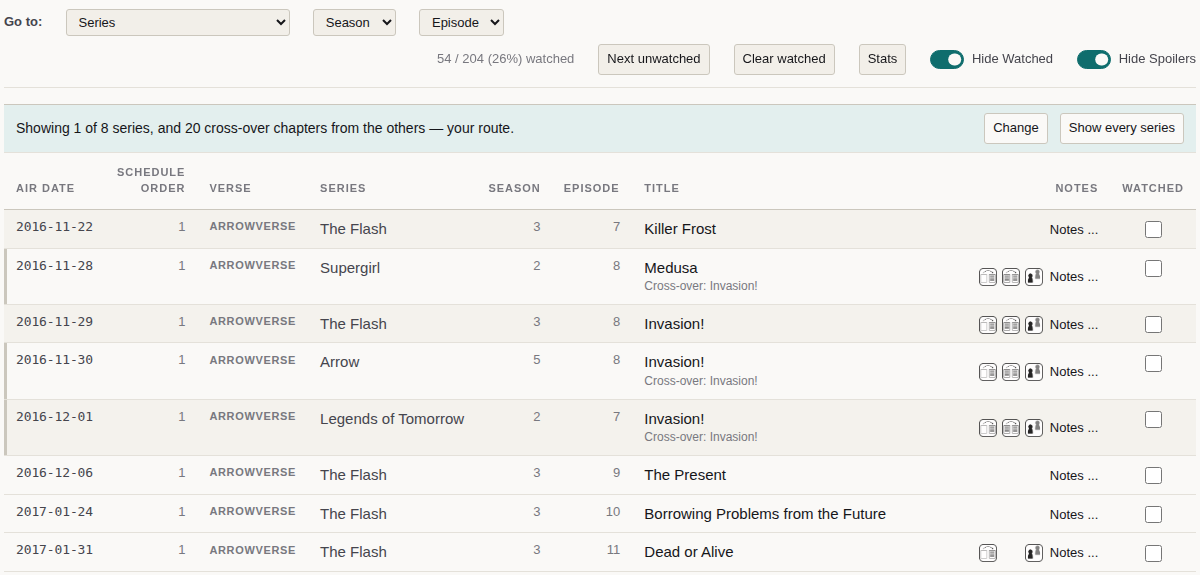Open the Series dropdown
The width and height of the screenshot is (1200, 575).
(178, 22)
